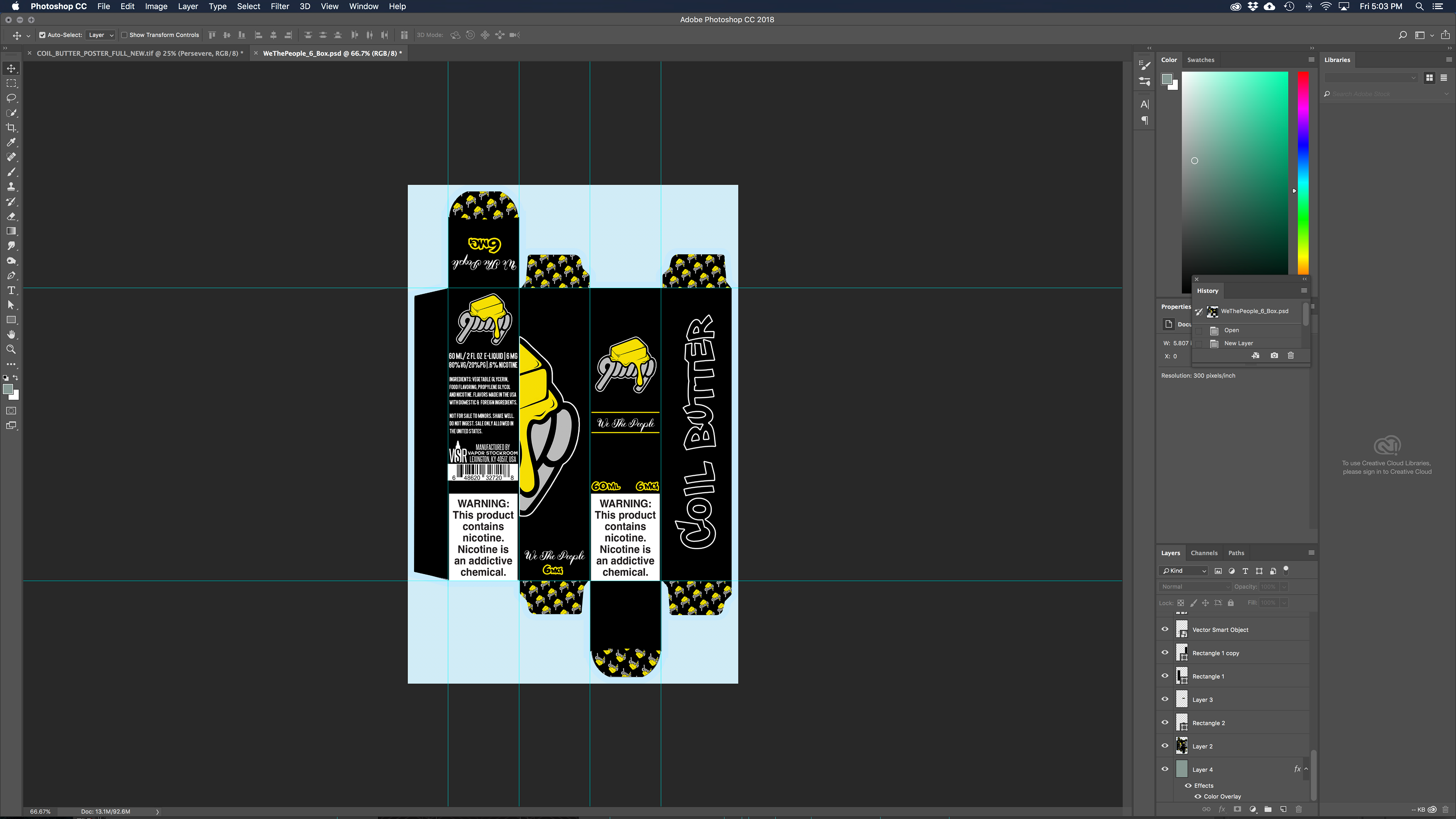This screenshot has height=819, width=1456.
Task: Open the Window menu
Action: coord(364,6)
